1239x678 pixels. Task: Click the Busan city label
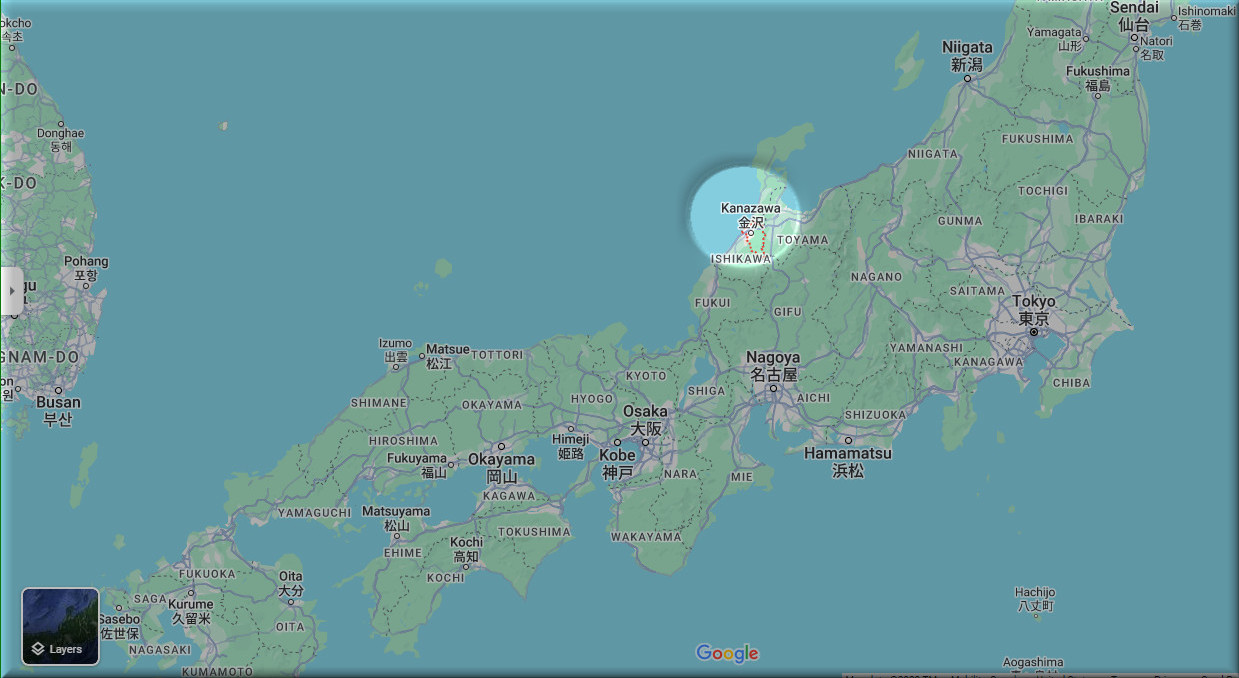[57, 402]
